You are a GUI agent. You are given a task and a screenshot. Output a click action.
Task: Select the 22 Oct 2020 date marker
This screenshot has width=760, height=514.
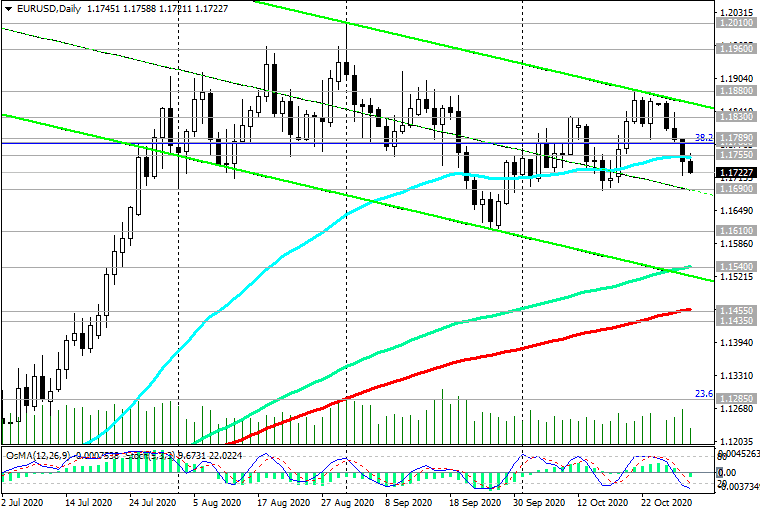tap(666, 502)
